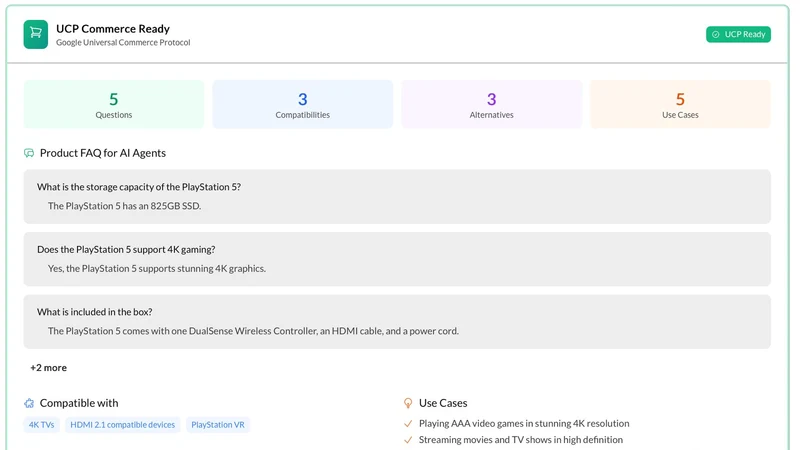Click checkmark beside Playing AAA video games
The width and height of the screenshot is (800, 450).
tap(408, 423)
